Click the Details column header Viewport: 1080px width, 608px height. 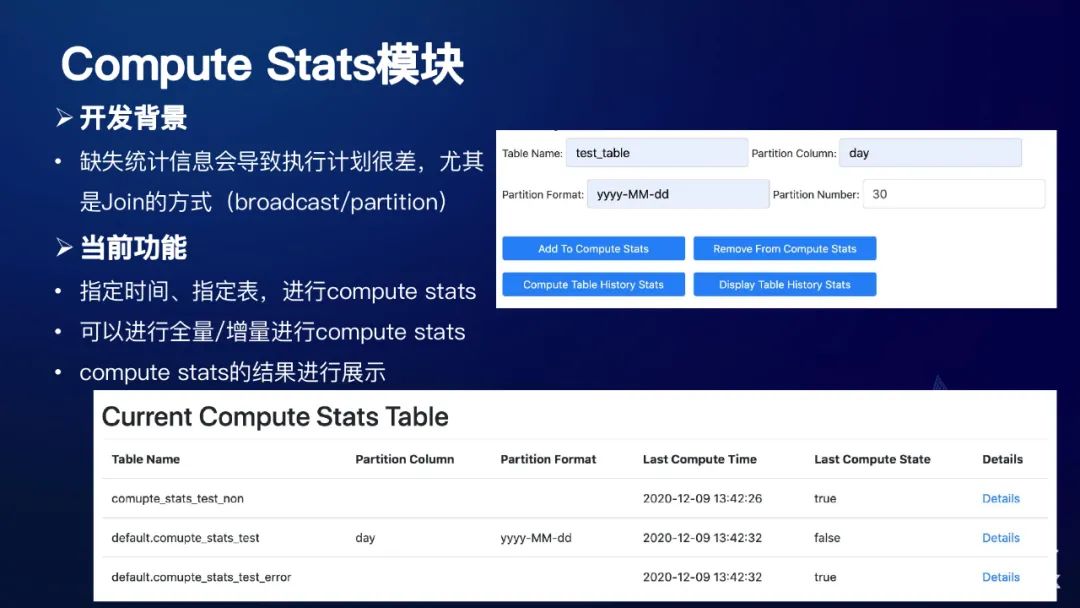tap(1002, 459)
